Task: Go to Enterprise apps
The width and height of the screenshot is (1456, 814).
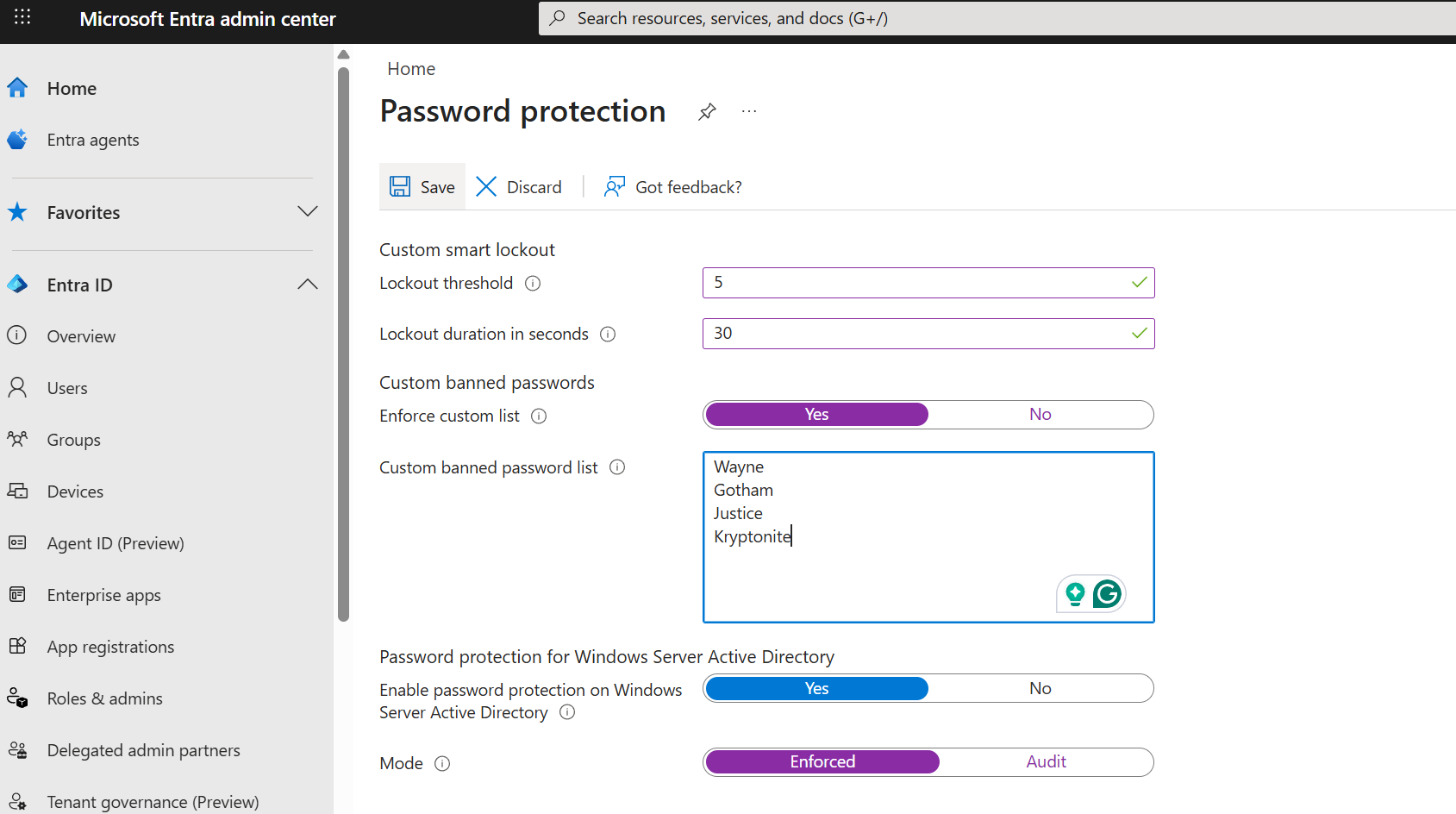Action: click(103, 595)
